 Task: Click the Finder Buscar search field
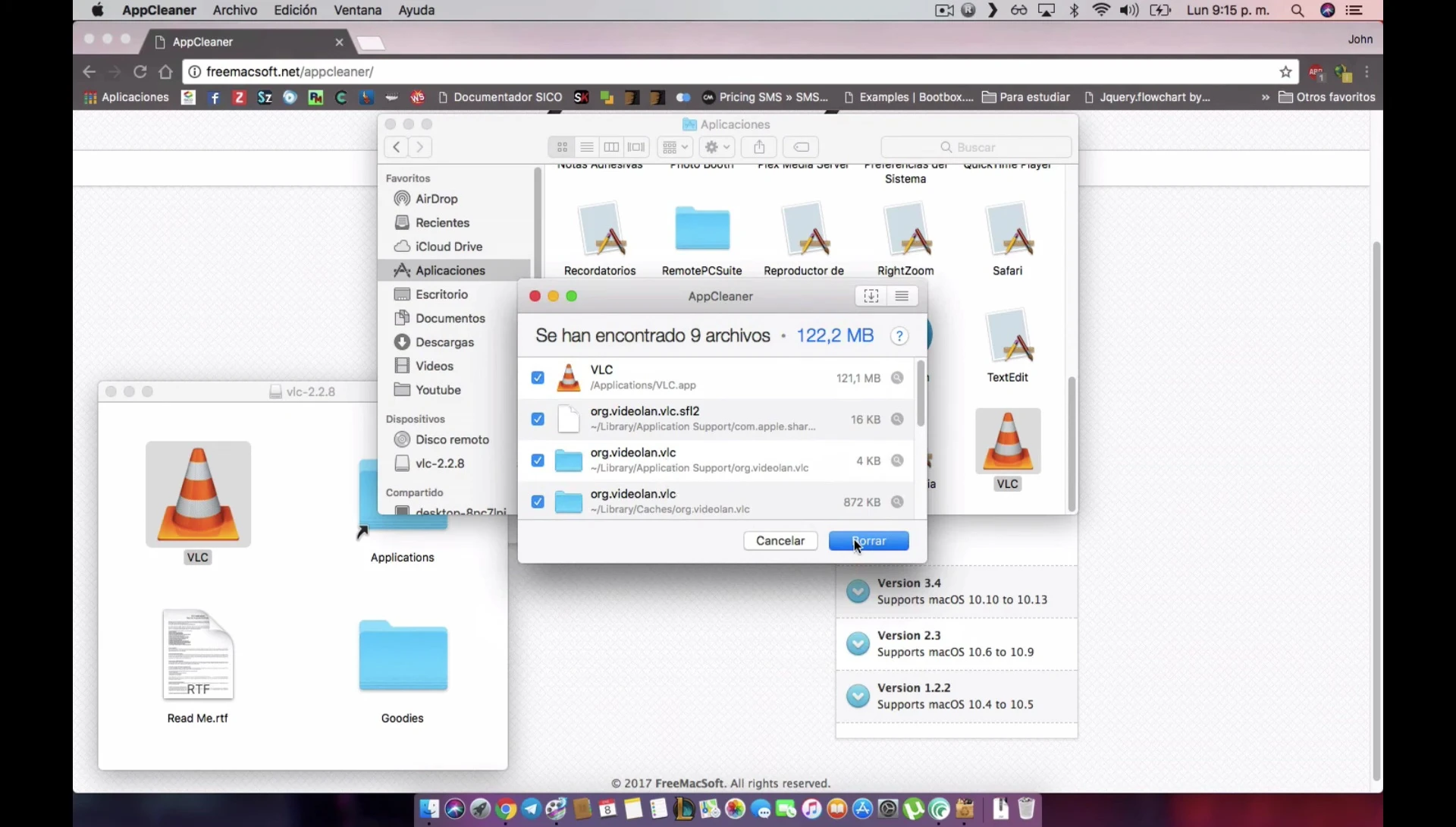tap(976, 147)
